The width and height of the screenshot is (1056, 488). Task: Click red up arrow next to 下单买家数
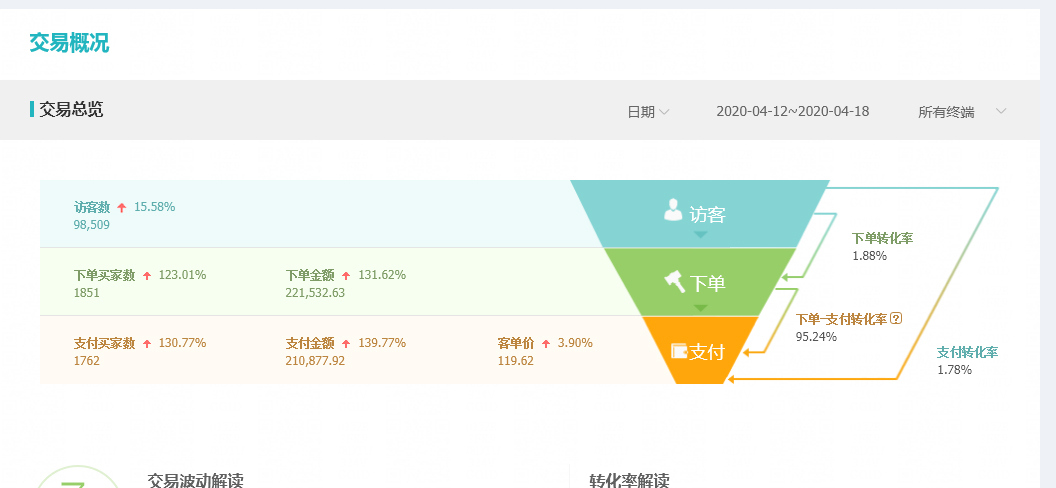147,275
